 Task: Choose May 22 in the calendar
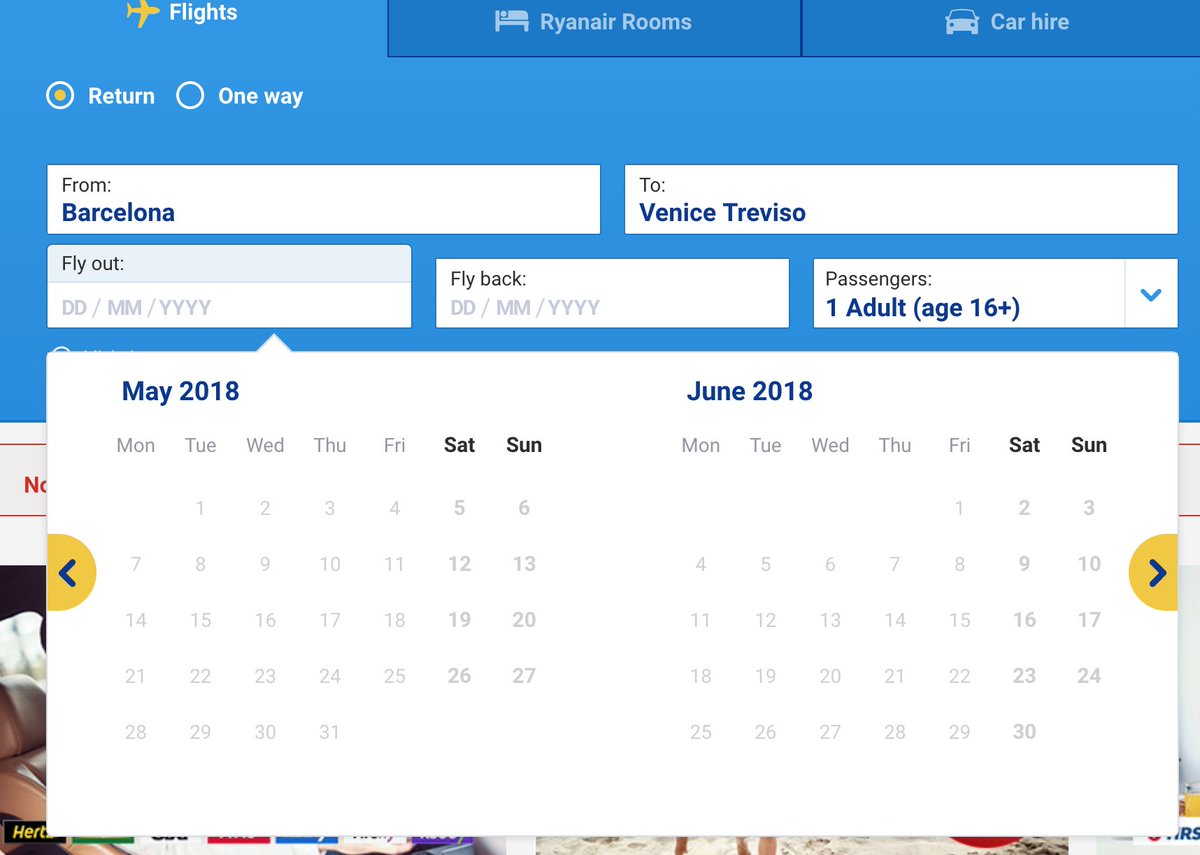(200, 676)
